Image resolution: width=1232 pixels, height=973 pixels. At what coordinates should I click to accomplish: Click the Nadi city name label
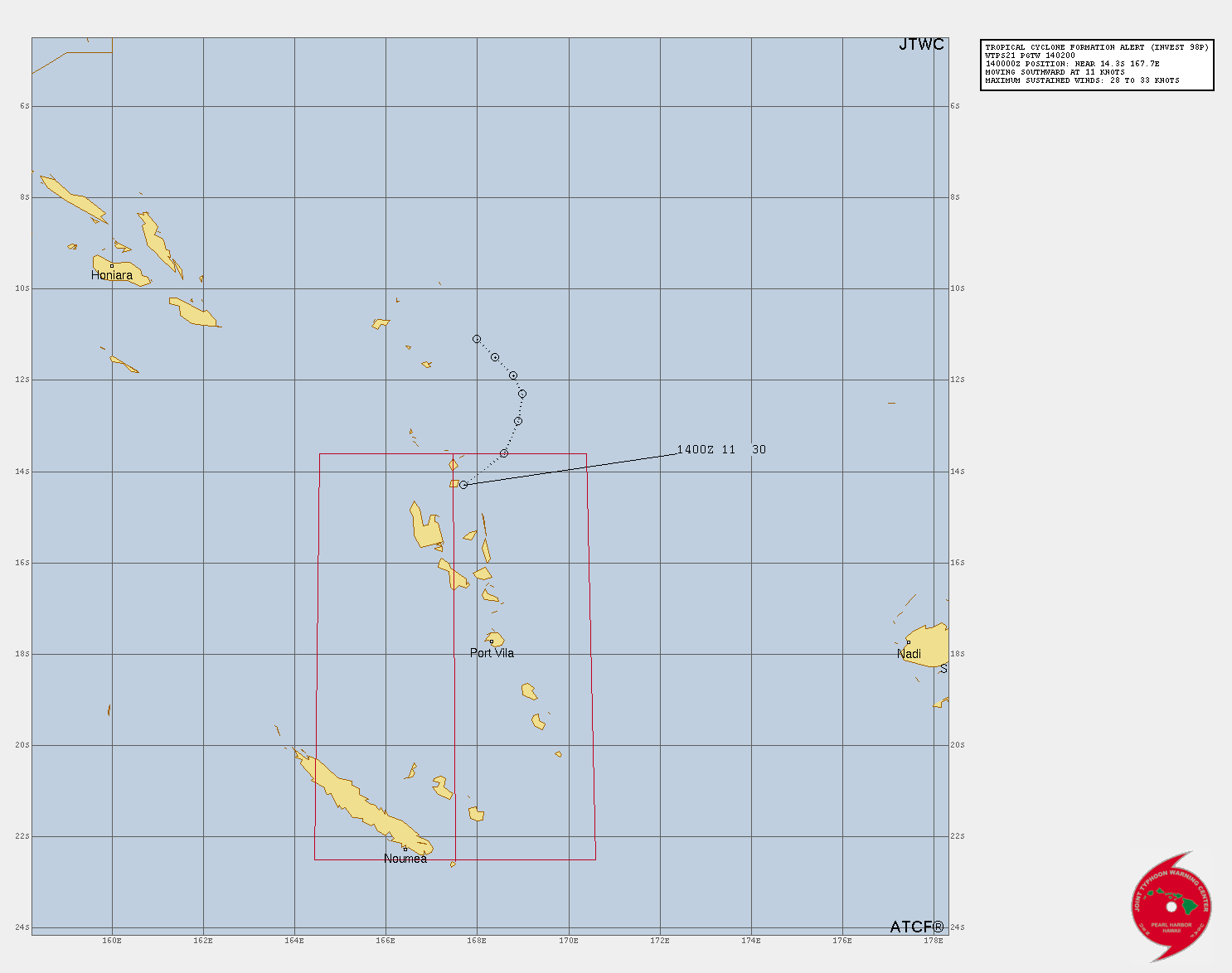pyautogui.click(x=909, y=654)
